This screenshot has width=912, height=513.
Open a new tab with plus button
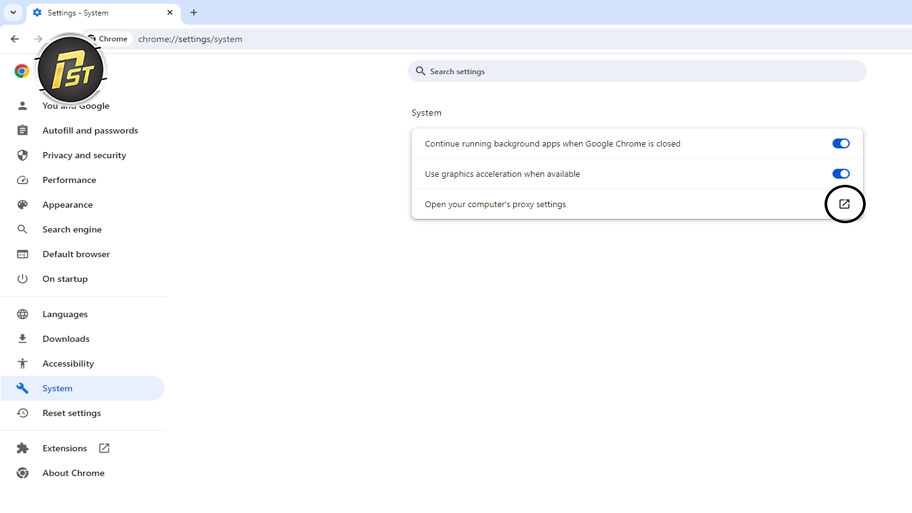[x=194, y=12]
